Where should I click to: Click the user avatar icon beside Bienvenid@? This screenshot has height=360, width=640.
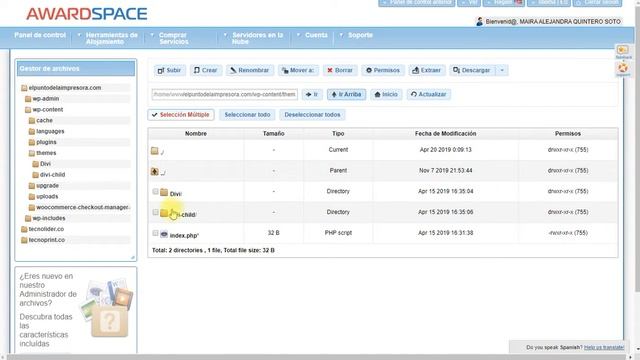tap(480, 22)
